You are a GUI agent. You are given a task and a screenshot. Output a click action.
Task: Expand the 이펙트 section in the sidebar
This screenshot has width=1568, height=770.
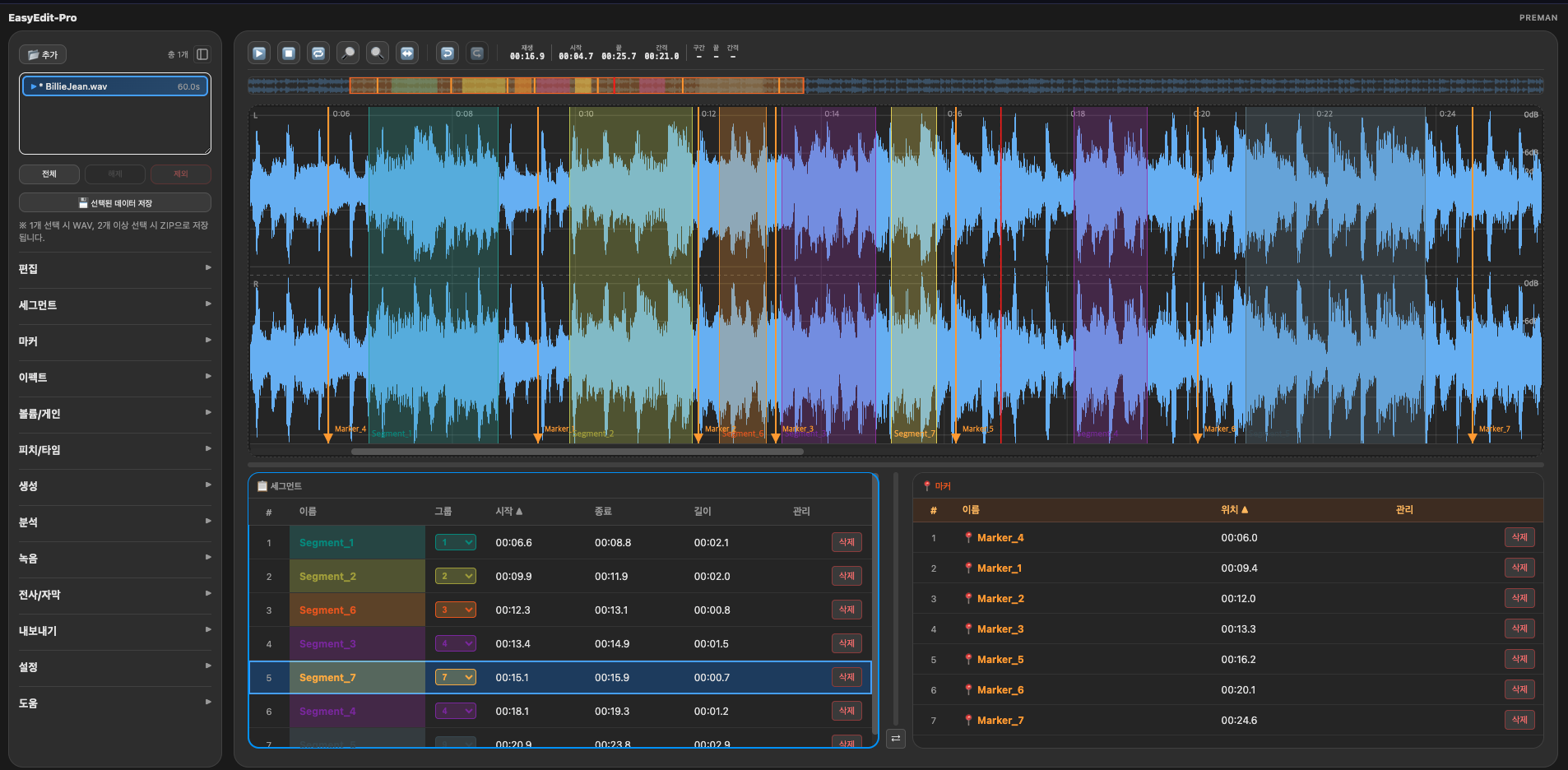(115, 378)
